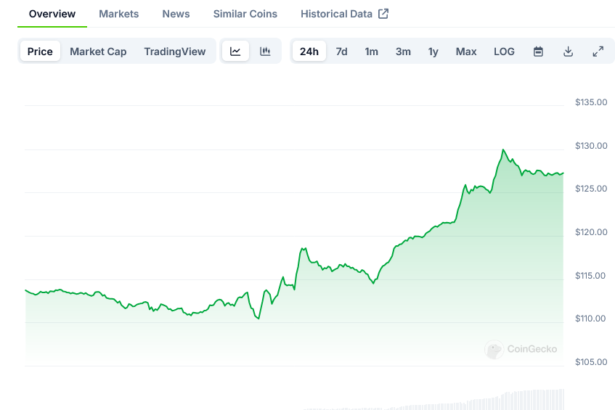
Task: Expand chart to fullscreen
Action: 598,52
